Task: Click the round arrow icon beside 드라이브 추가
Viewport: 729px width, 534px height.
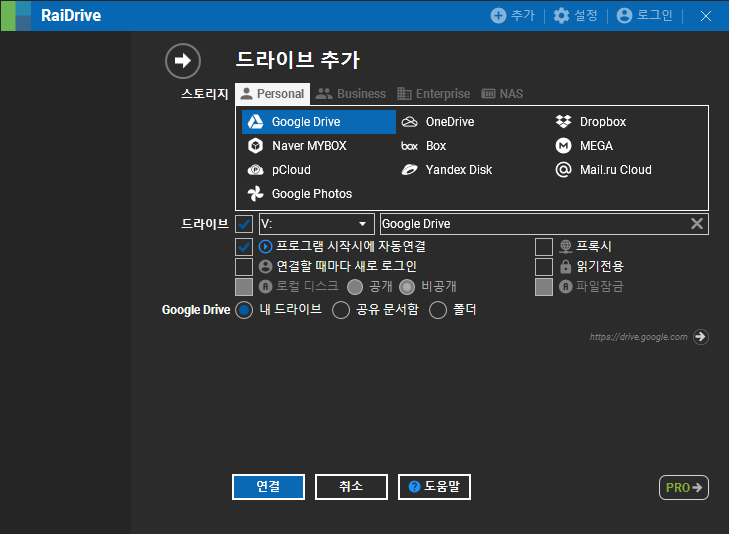Action: pos(183,60)
